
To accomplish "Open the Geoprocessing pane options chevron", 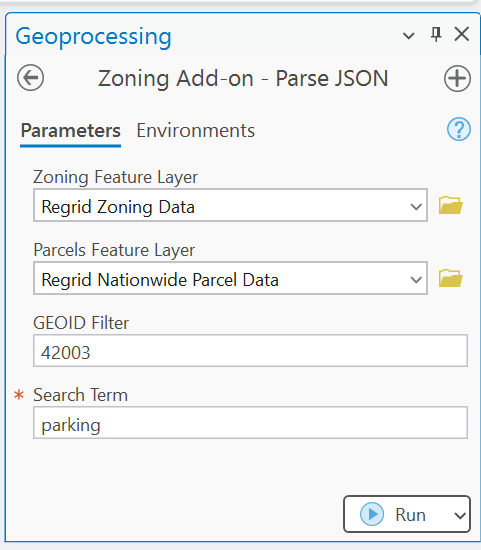I will 408,35.
